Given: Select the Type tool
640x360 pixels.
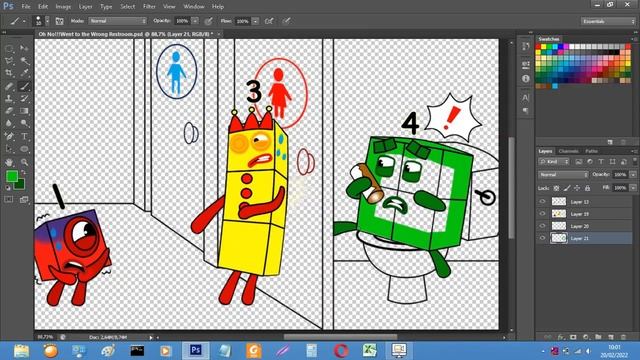Looking at the screenshot, I should click(x=24, y=136).
